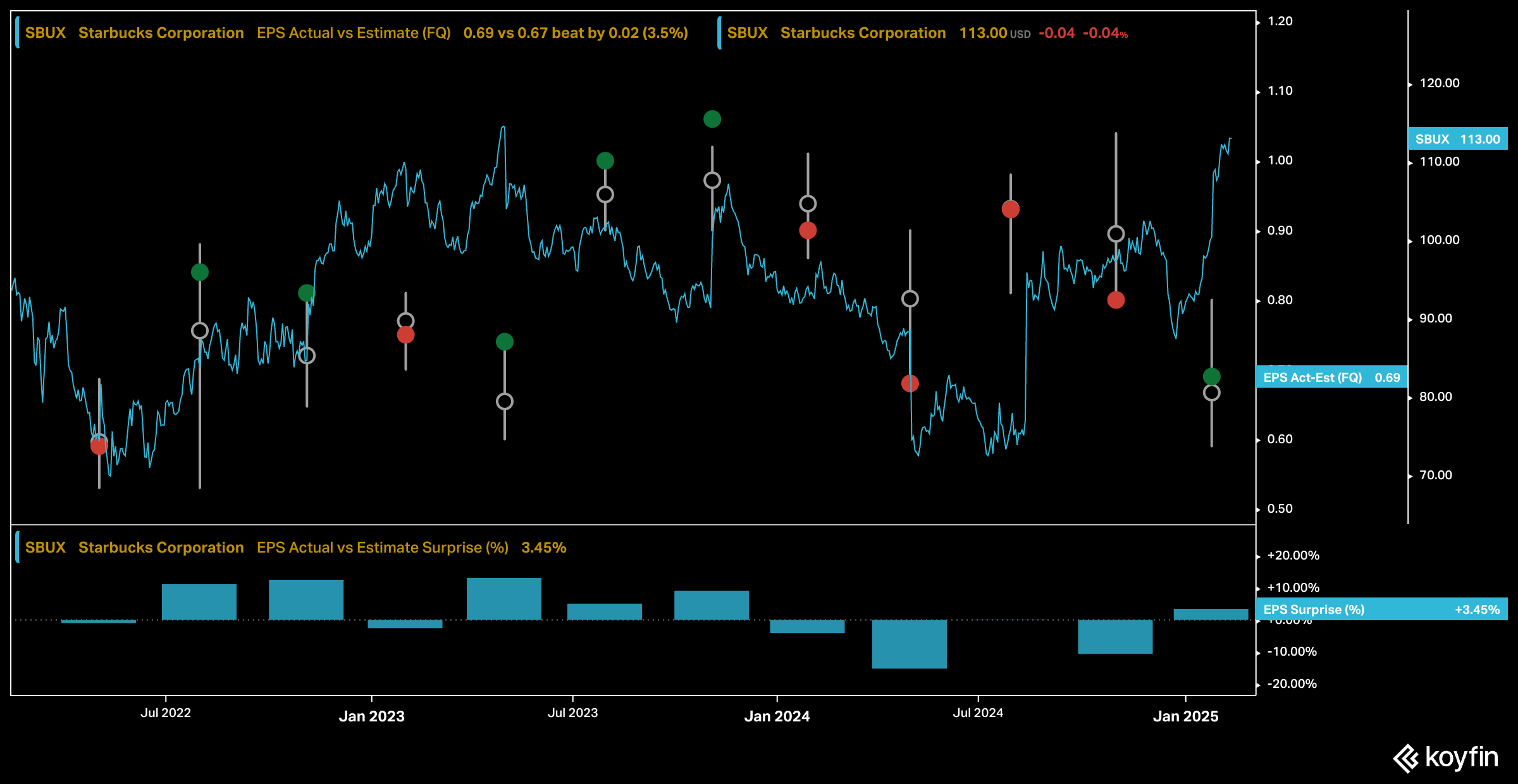Click the 113.00 USD price value in legend
Viewport: 1518px width, 784px height.
[995, 33]
